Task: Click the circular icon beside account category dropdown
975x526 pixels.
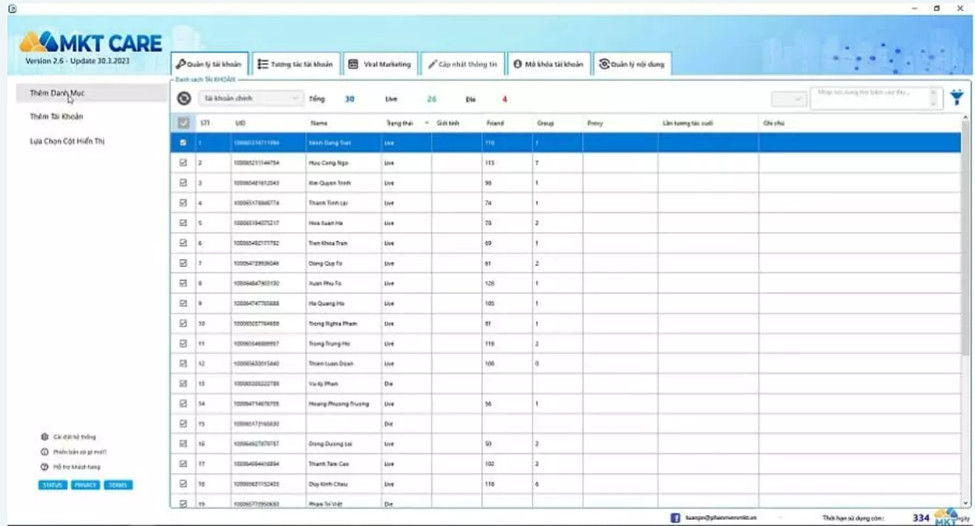Action: (x=184, y=98)
